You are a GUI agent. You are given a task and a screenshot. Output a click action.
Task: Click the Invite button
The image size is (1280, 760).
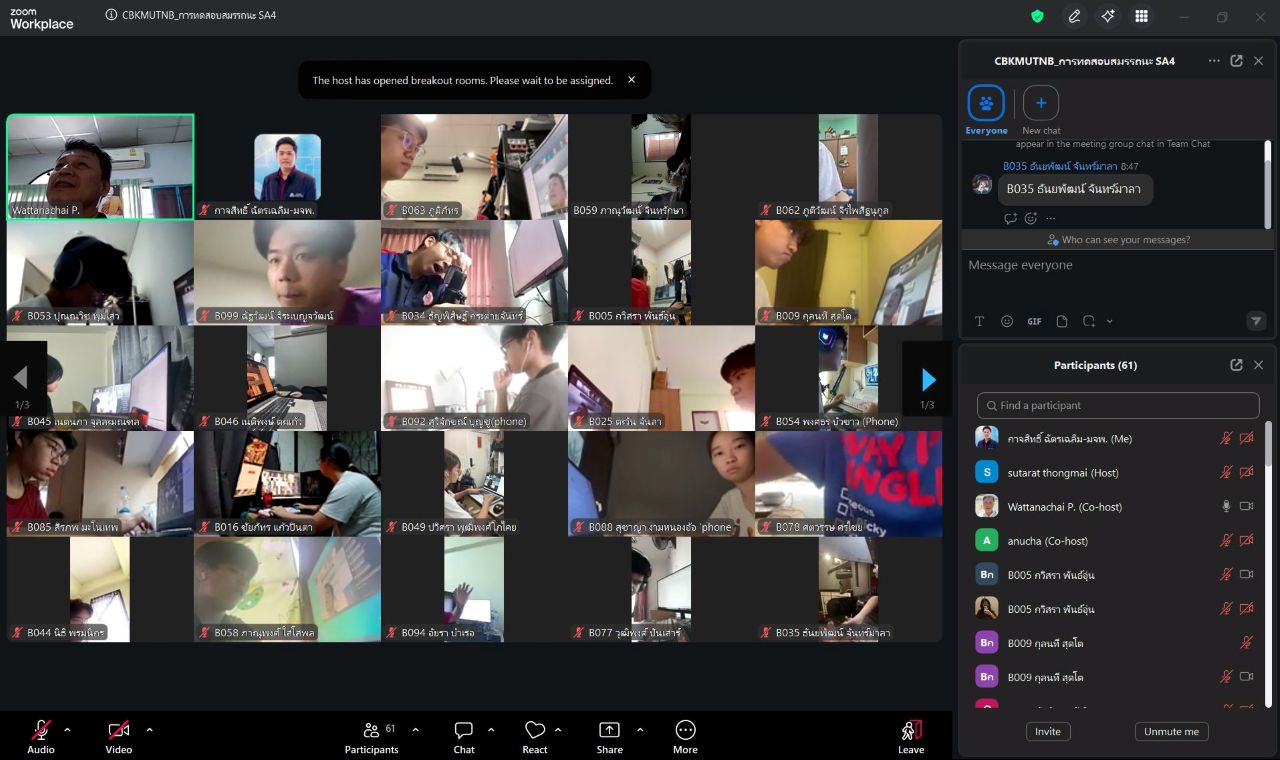[x=1048, y=731]
